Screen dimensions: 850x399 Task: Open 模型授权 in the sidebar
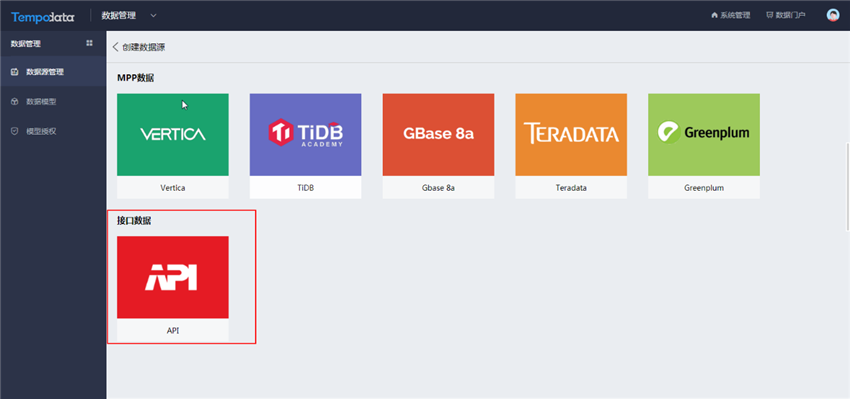(x=53, y=131)
